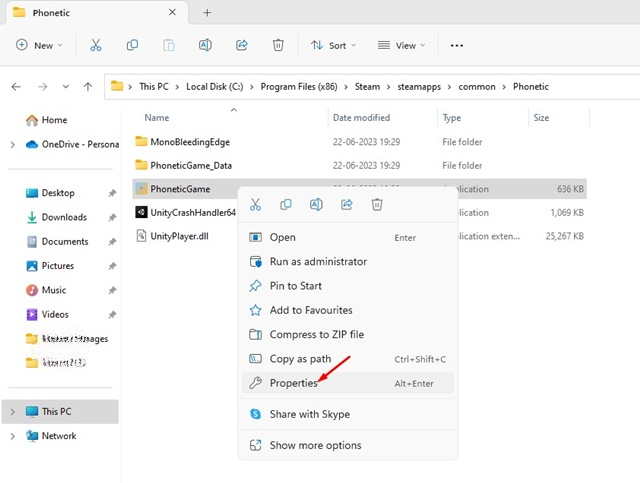The height and width of the screenshot is (483, 640).
Task: Open Properties from the context menu
Action: click(347, 383)
